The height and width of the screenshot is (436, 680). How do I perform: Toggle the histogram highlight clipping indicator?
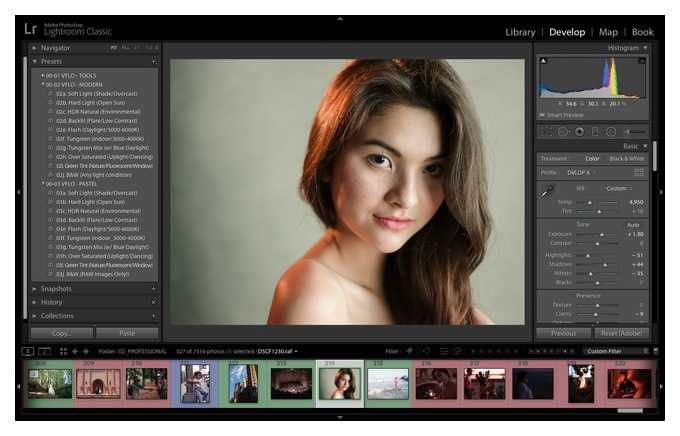(x=642, y=61)
